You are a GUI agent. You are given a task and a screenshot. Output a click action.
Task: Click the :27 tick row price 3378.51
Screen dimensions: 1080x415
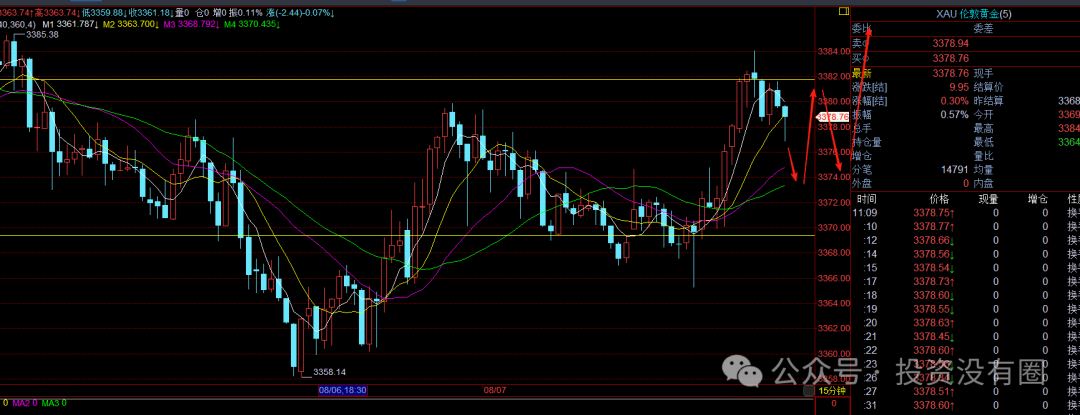coord(933,391)
